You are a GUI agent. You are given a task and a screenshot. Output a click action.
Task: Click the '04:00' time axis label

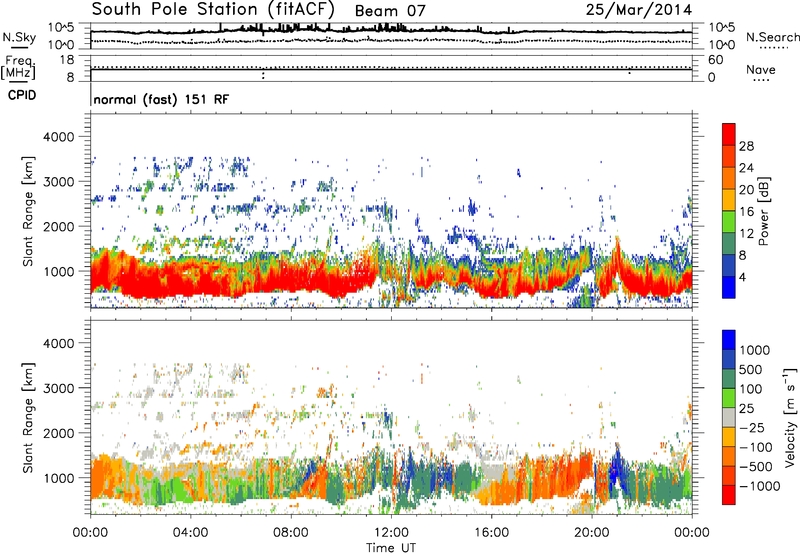pyautogui.click(x=190, y=533)
